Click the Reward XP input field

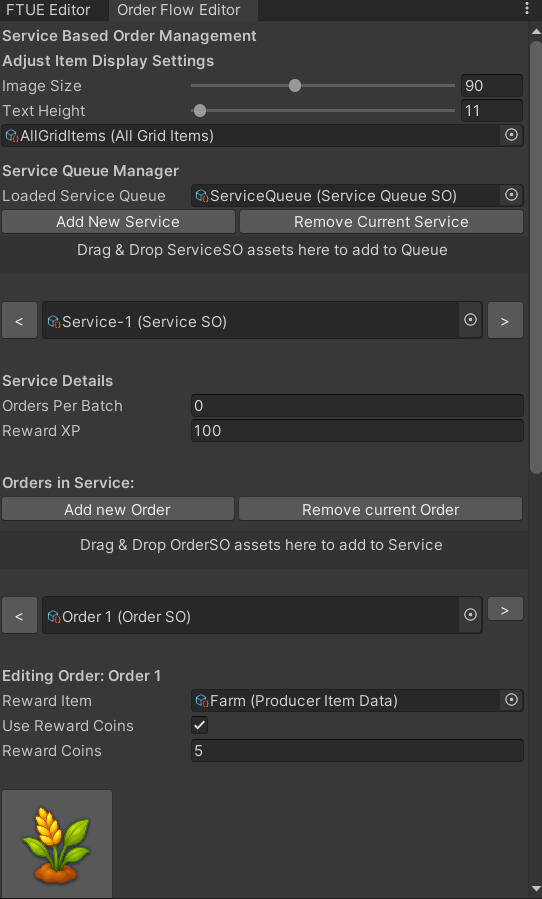(x=357, y=431)
